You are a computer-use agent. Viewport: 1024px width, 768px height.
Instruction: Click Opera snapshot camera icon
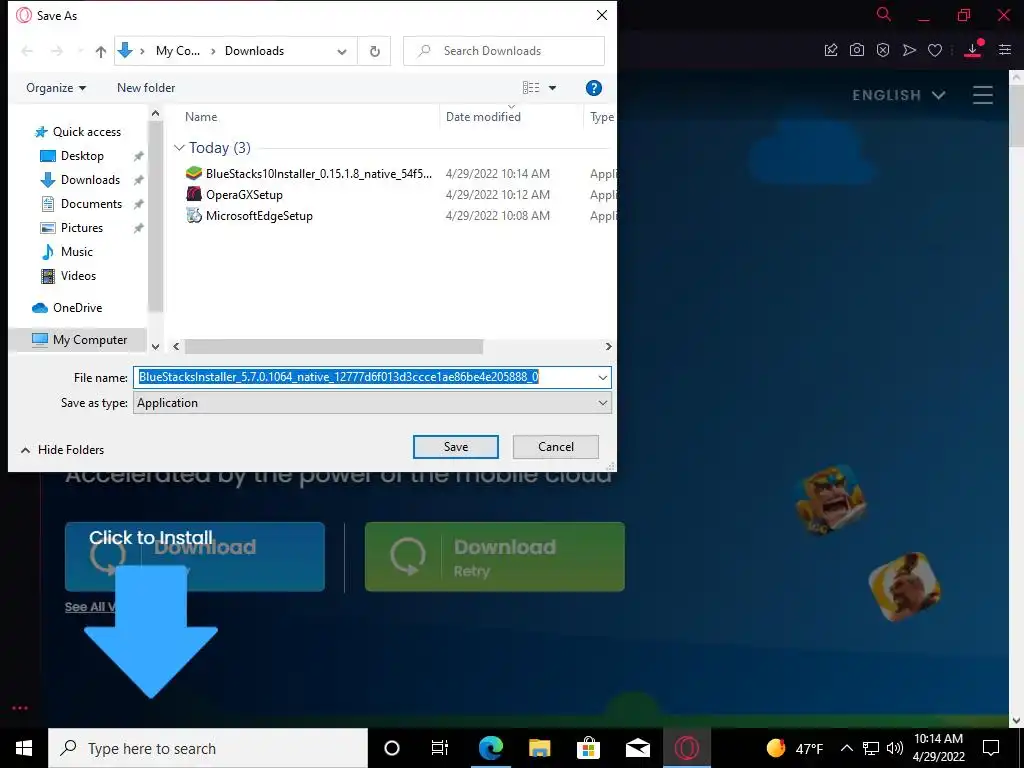click(x=857, y=50)
